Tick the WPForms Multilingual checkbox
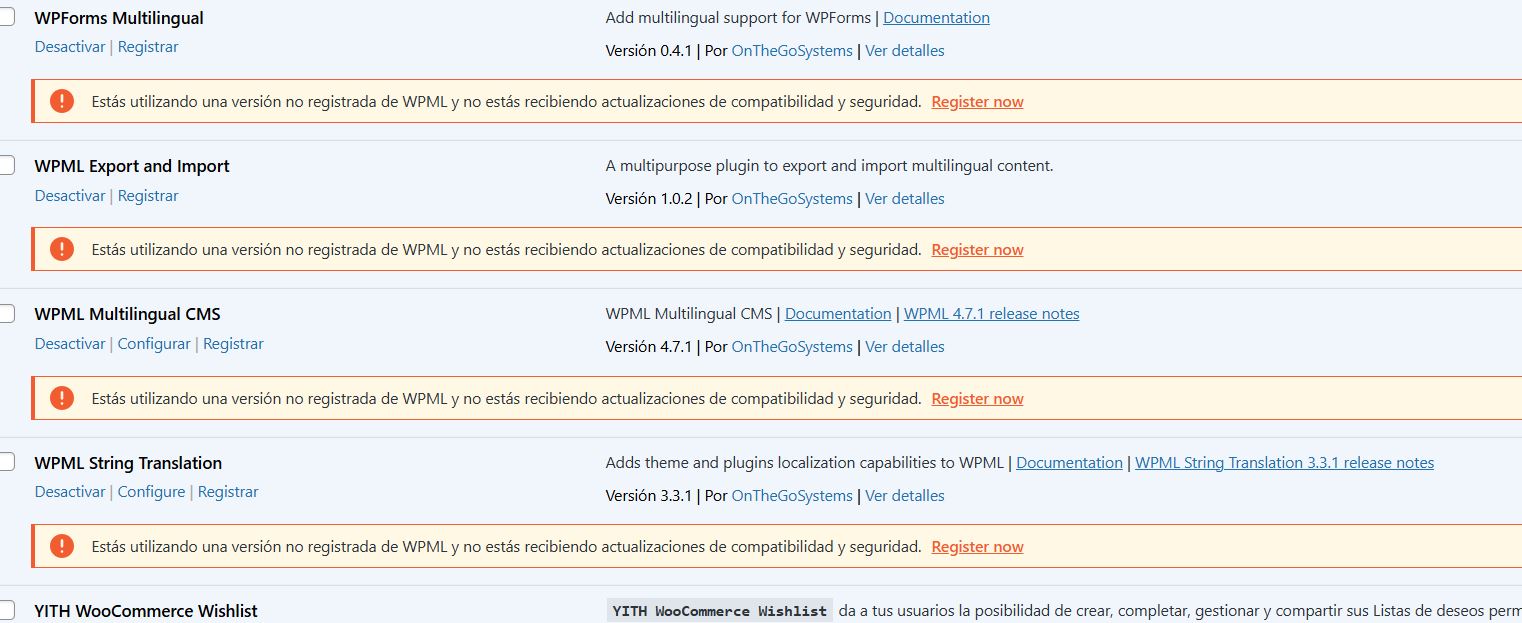 coord(6,17)
